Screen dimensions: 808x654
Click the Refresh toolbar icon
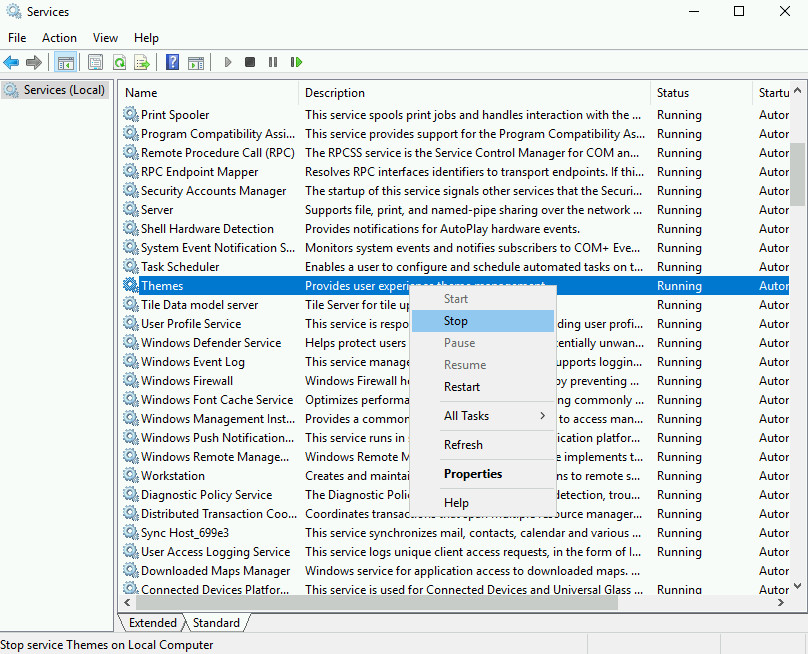click(120, 62)
